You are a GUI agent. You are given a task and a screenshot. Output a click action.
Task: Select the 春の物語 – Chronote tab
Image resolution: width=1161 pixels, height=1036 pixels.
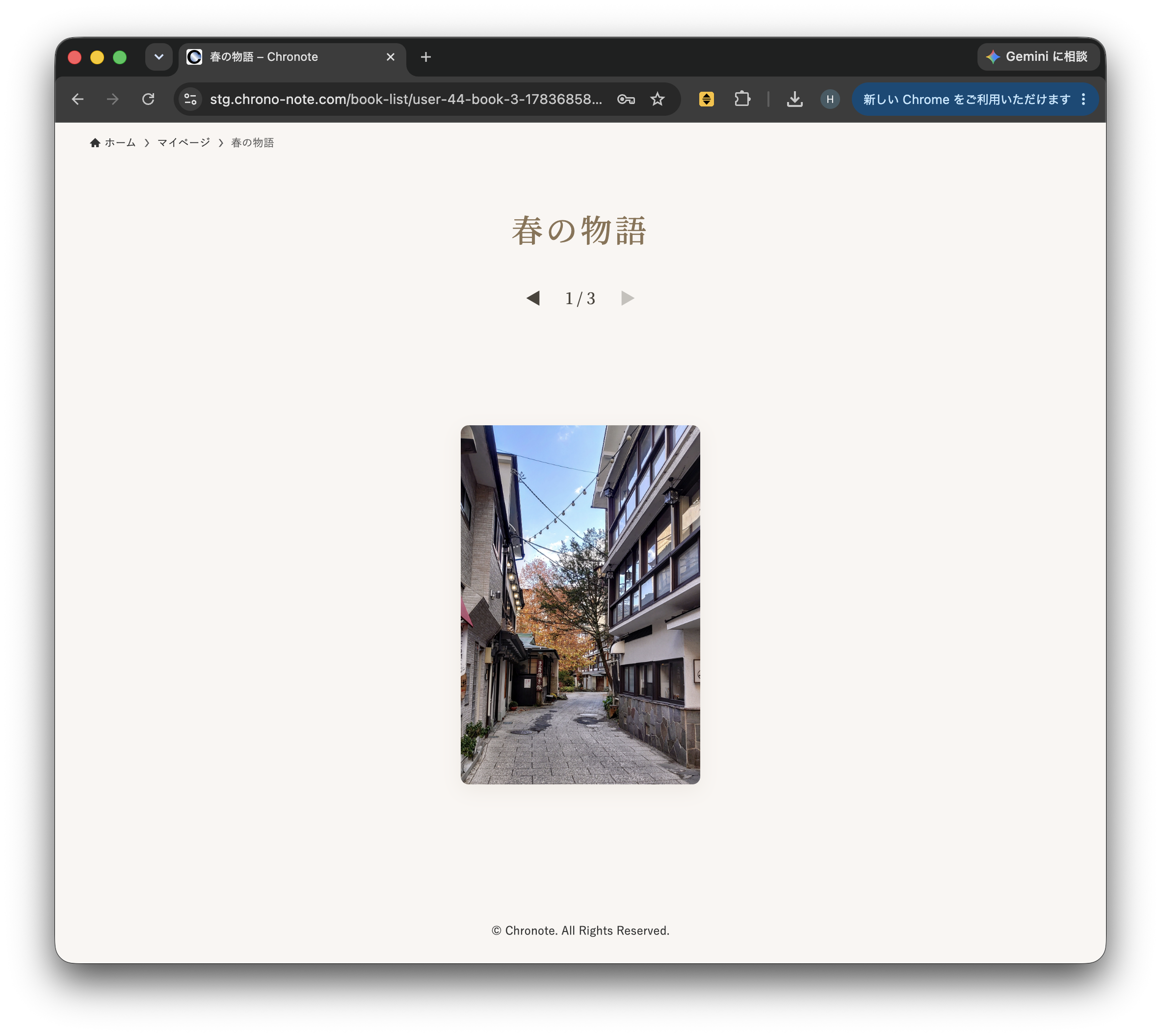coord(292,57)
